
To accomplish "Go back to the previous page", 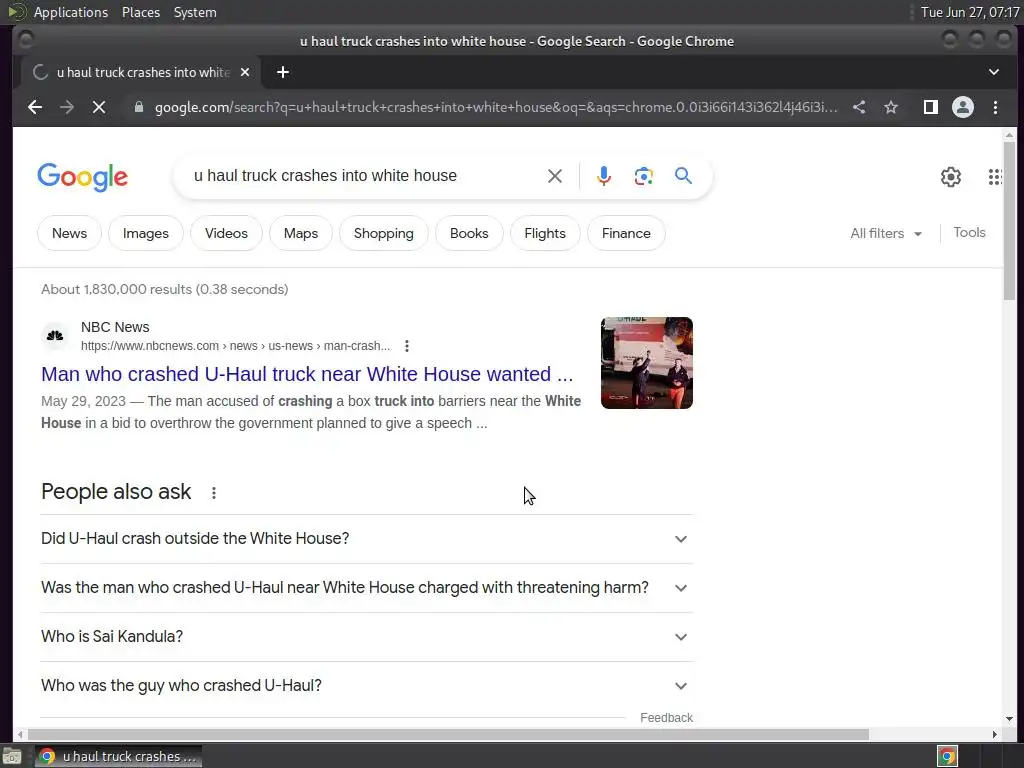I will coord(35,107).
